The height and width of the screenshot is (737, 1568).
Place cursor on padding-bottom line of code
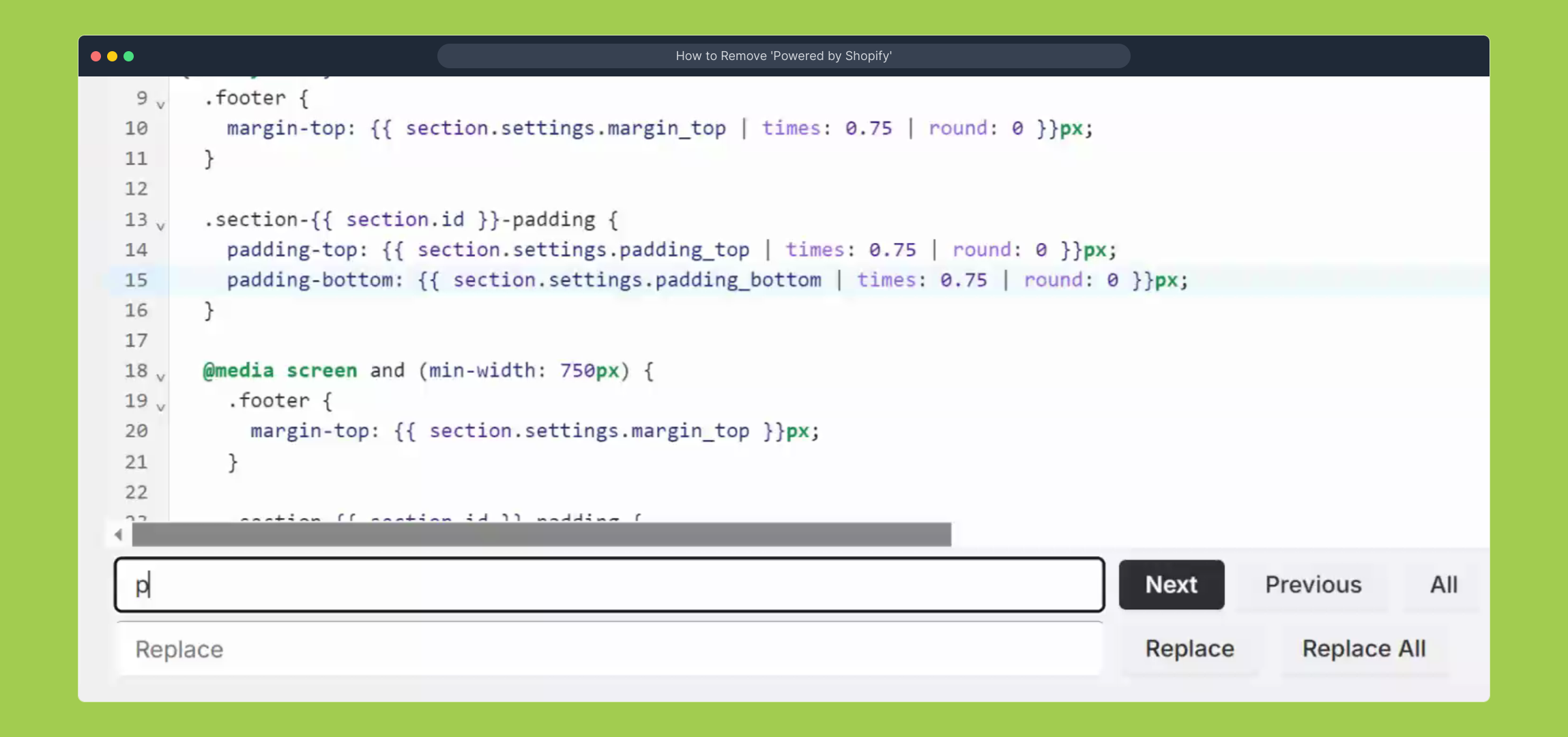pyautogui.click(x=614, y=280)
